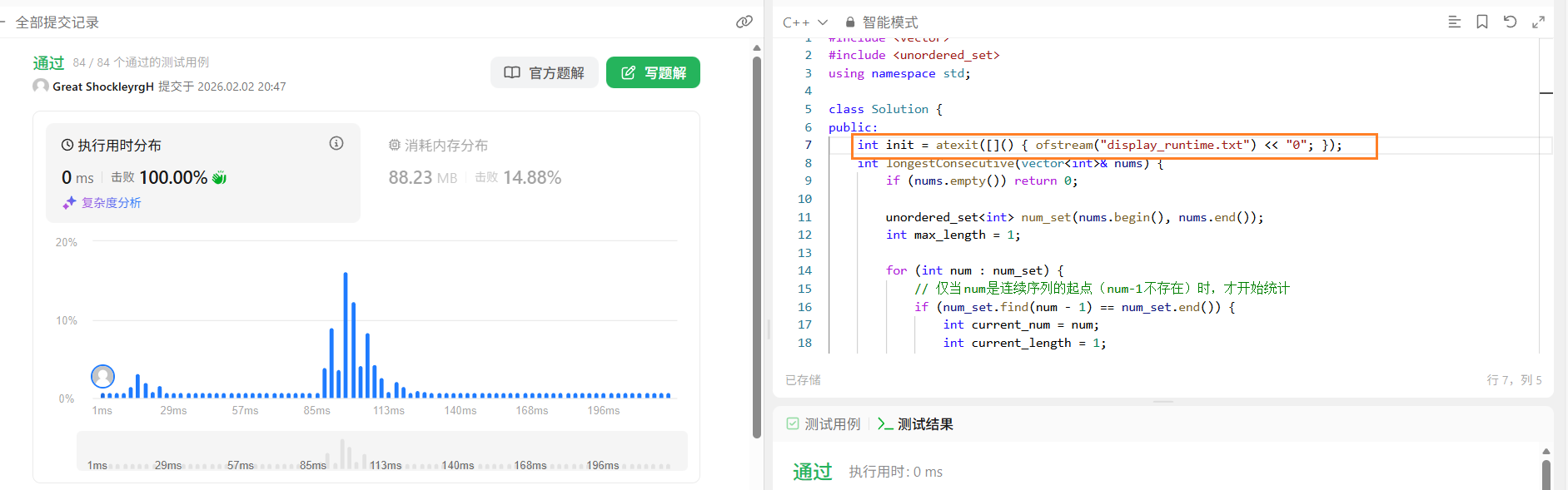Open 复杂度分析 complexity analysis link
The width and height of the screenshot is (1568, 490).
[102, 202]
